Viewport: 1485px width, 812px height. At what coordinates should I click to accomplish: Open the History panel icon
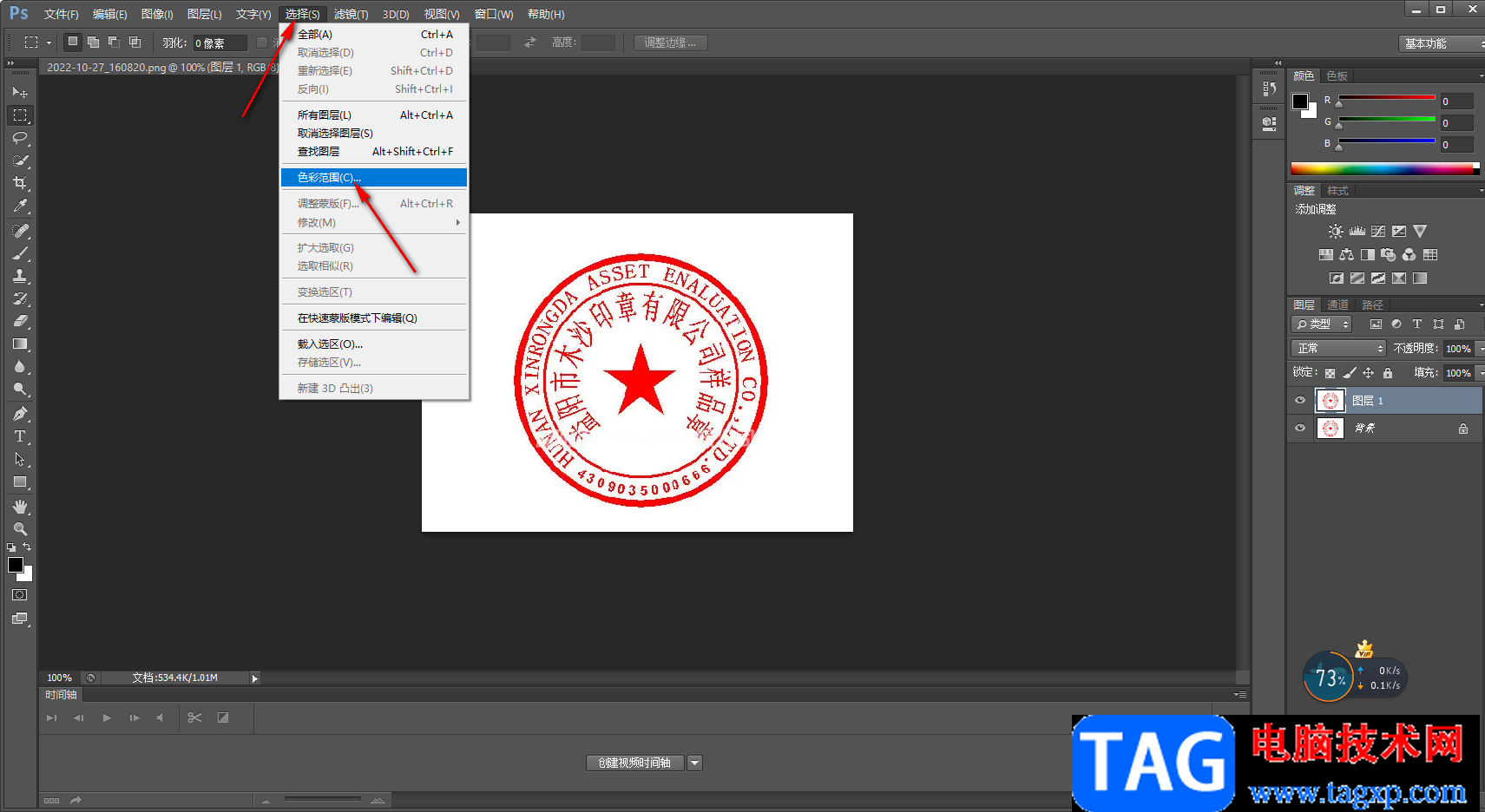pyautogui.click(x=1269, y=88)
